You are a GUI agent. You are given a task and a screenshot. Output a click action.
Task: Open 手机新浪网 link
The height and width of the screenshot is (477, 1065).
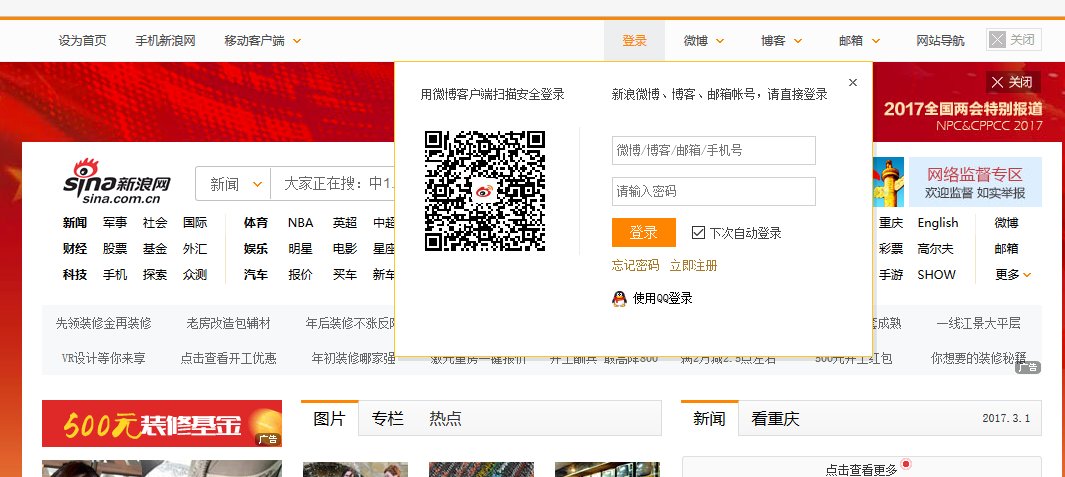165,41
